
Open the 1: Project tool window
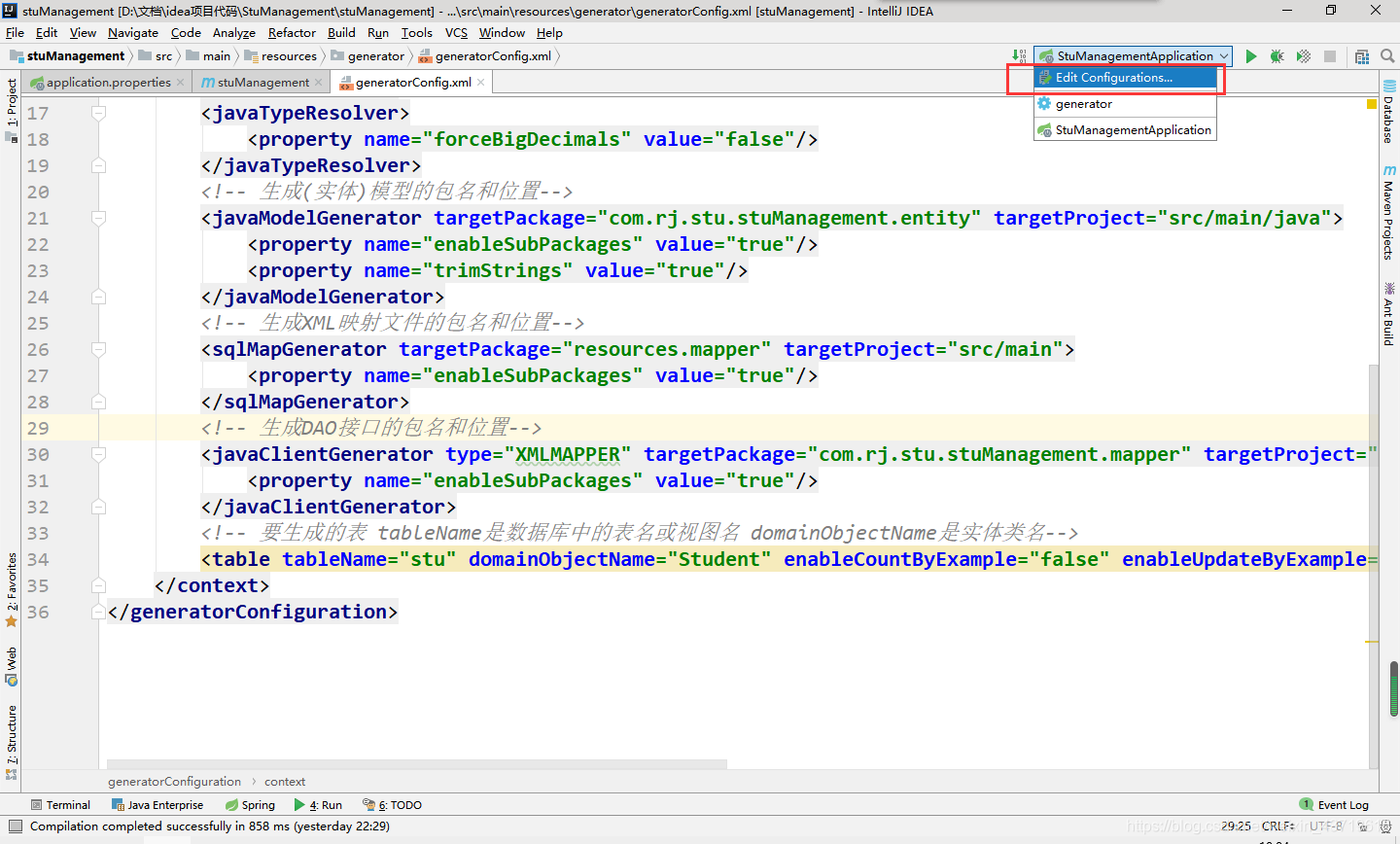coord(11,111)
